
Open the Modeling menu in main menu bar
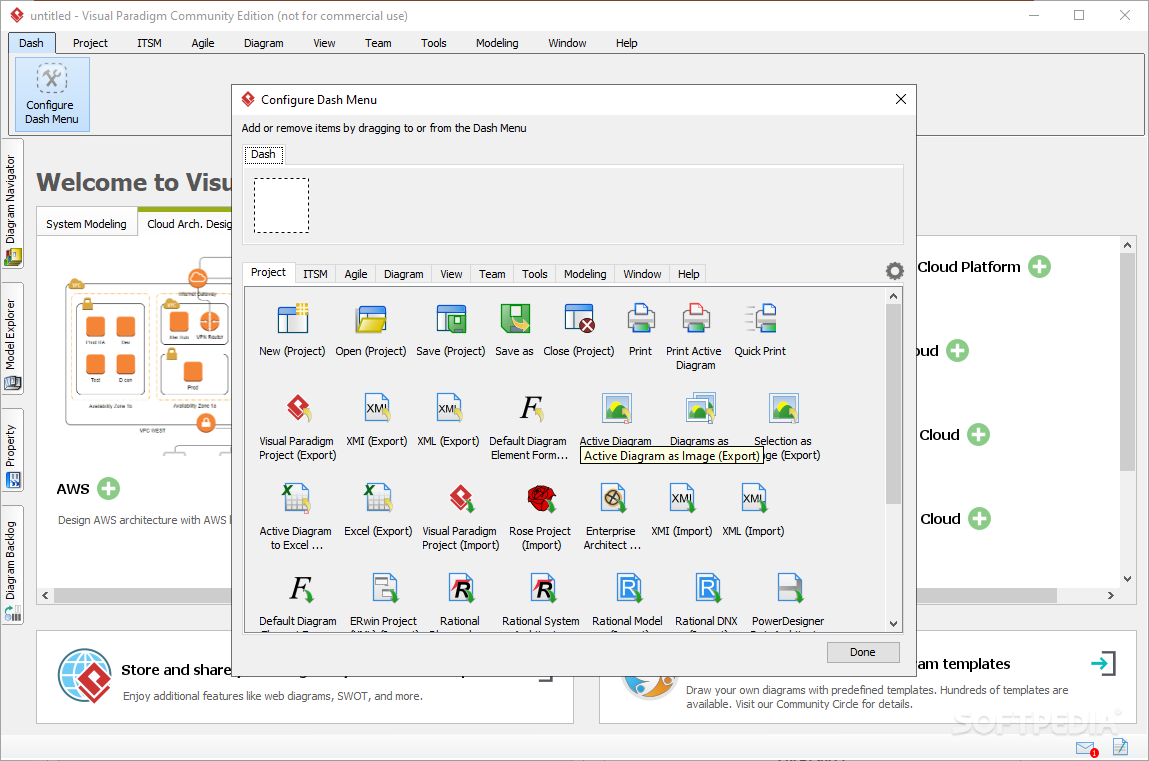pyautogui.click(x=497, y=43)
